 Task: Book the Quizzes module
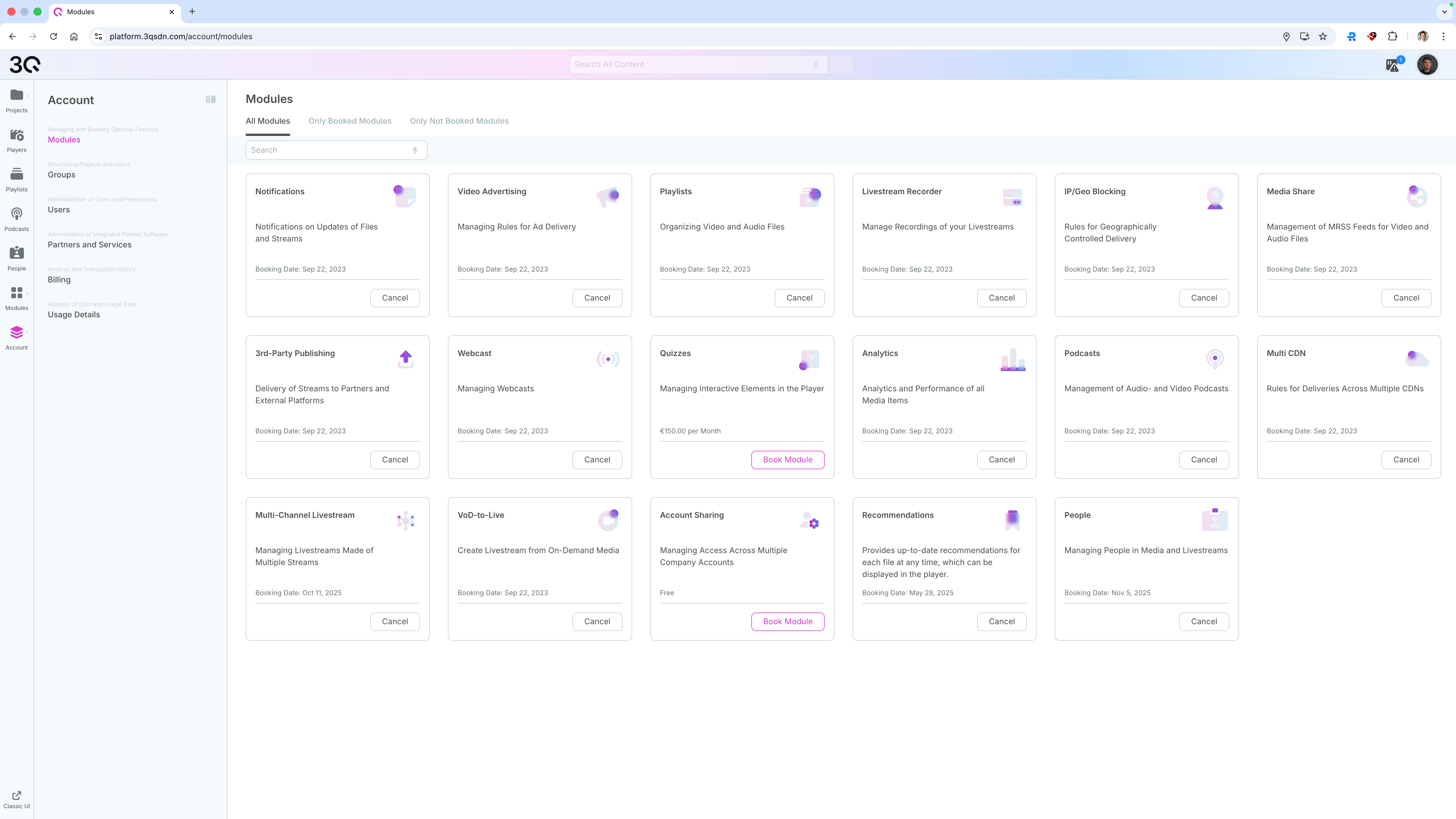point(787,460)
